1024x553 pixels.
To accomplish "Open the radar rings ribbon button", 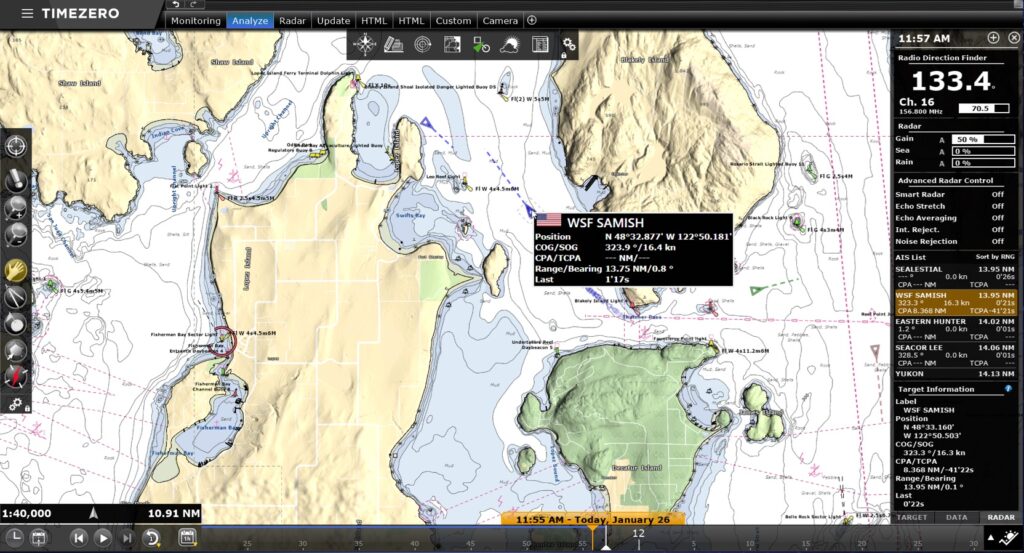I will (x=423, y=44).
